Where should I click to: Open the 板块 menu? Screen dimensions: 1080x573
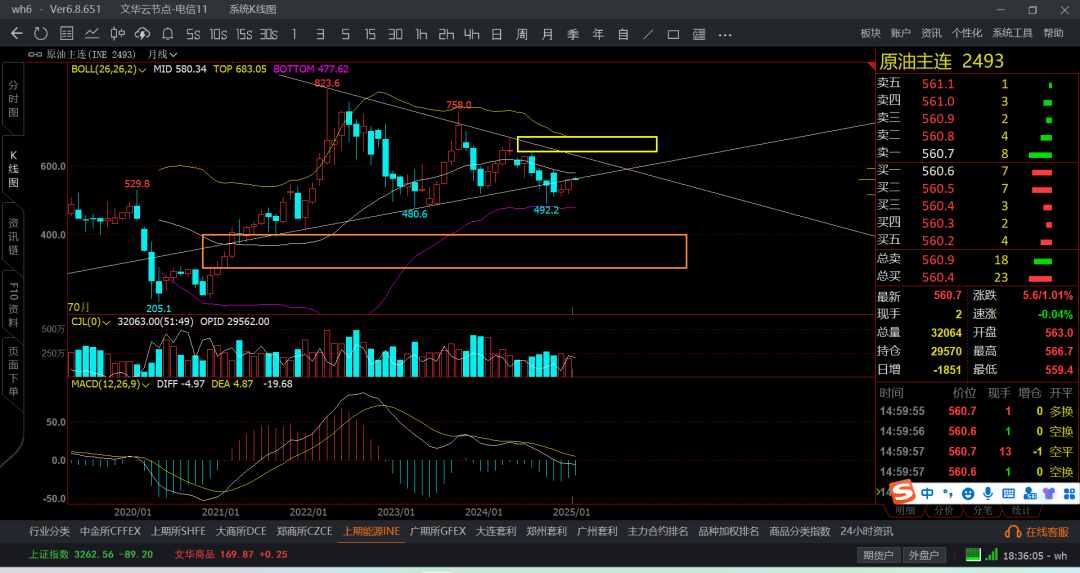point(870,33)
